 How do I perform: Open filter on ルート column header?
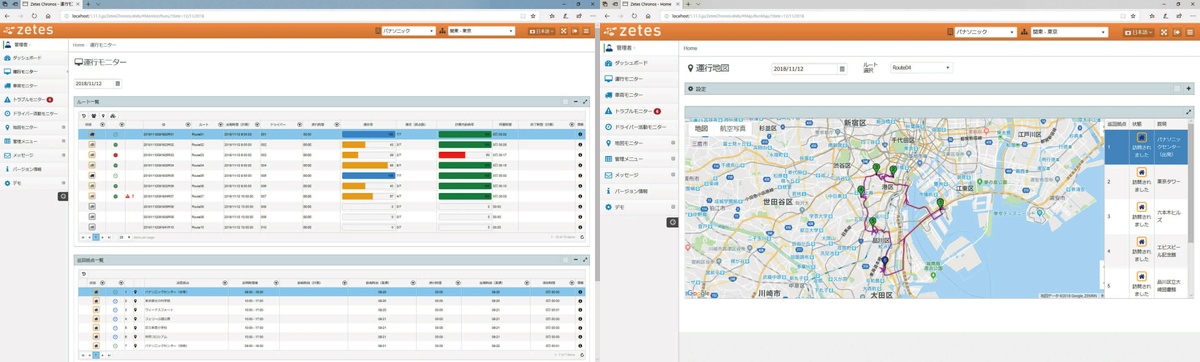(x=221, y=124)
